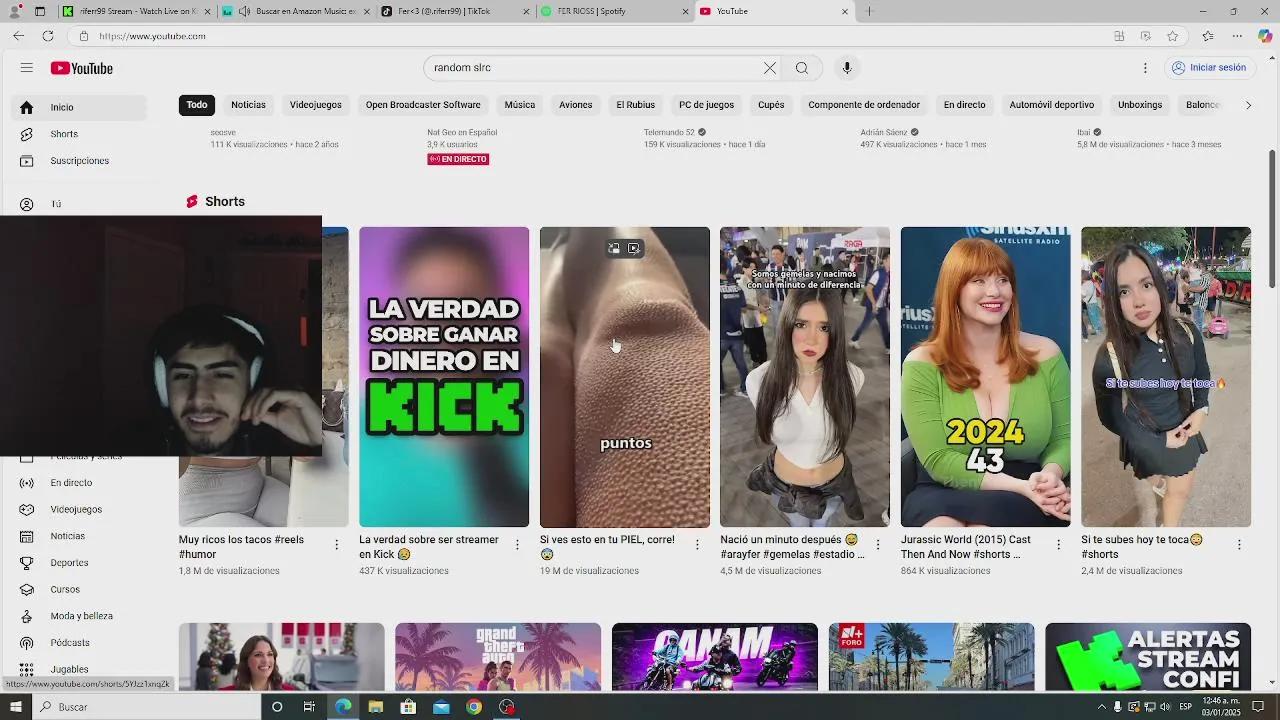The image size is (1280, 720).
Task: Switch to the TikTok Fer<3 tab
Action: click(455, 11)
